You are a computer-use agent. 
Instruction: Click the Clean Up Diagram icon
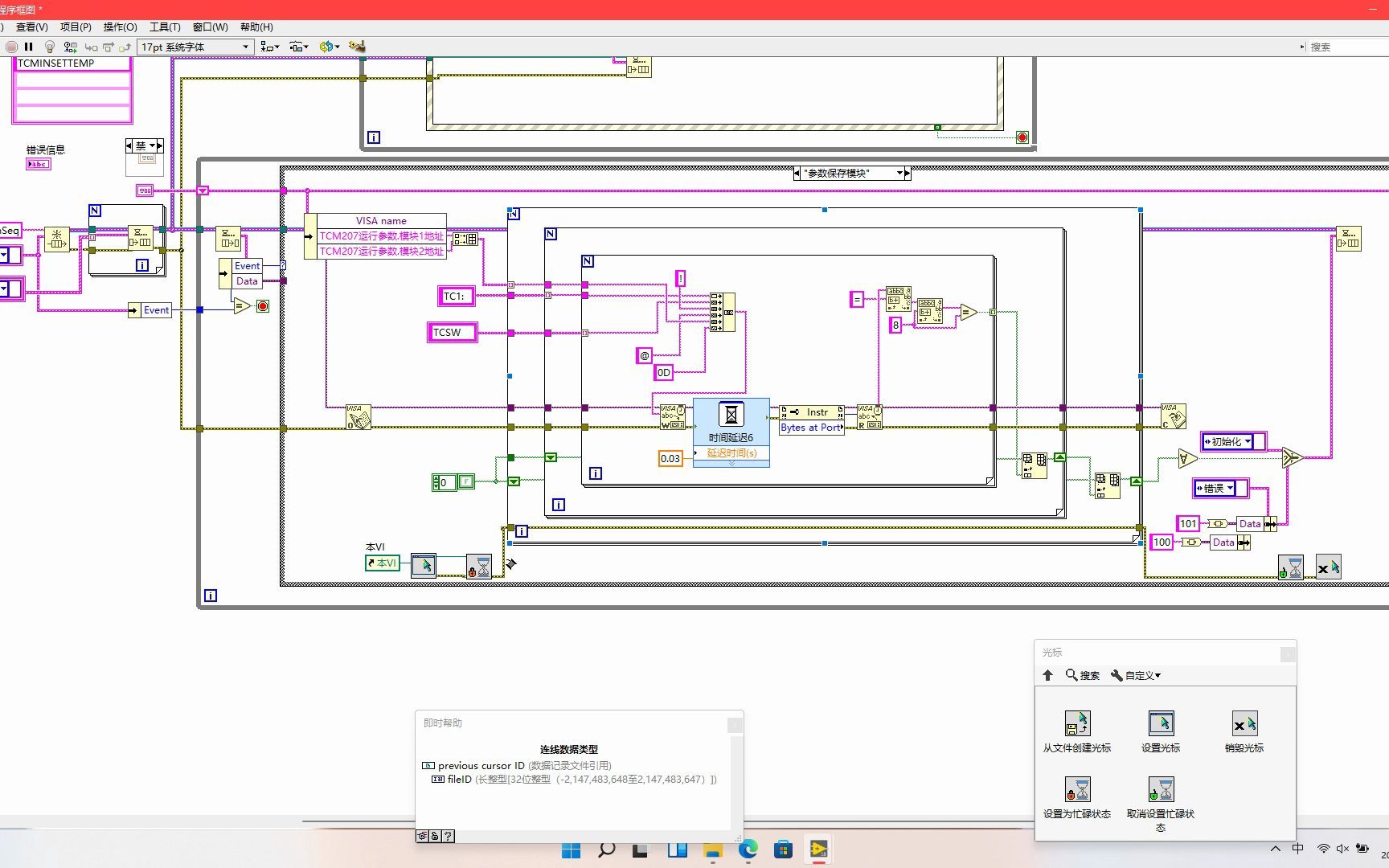click(357, 47)
